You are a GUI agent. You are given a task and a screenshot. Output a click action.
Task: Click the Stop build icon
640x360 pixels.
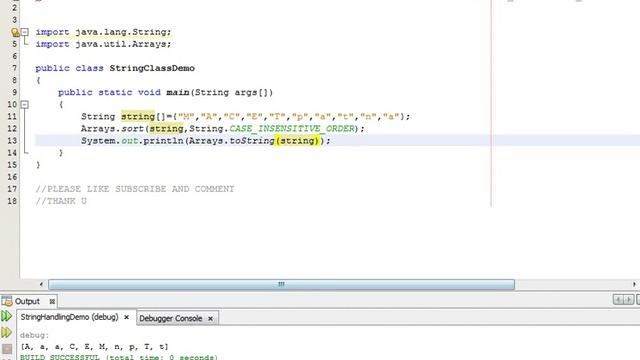pyautogui.click(x=7, y=349)
